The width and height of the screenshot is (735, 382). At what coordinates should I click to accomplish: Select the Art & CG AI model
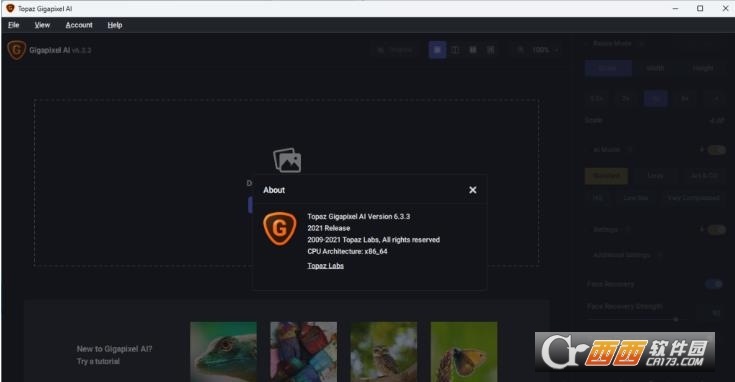pyautogui.click(x=704, y=176)
